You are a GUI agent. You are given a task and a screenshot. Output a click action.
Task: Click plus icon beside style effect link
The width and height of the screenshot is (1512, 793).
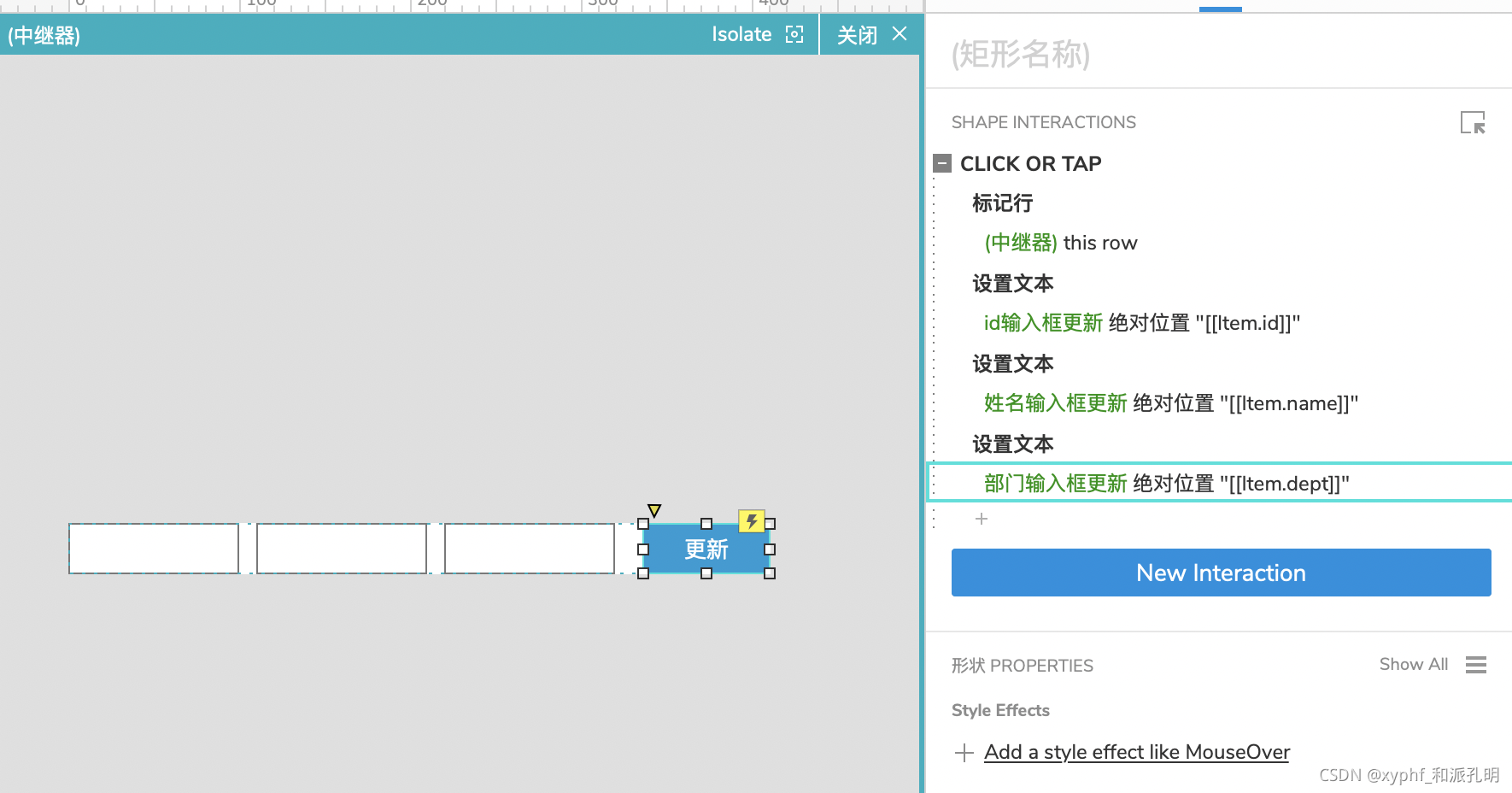tap(964, 753)
